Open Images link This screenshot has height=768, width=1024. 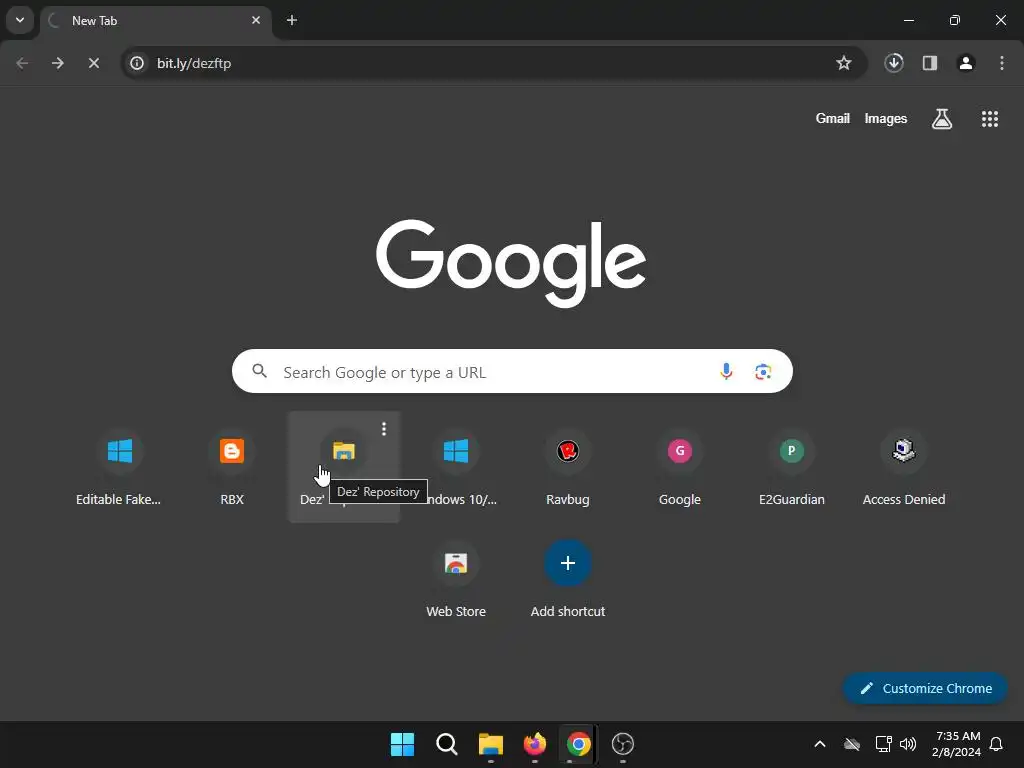pyautogui.click(x=886, y=118)
